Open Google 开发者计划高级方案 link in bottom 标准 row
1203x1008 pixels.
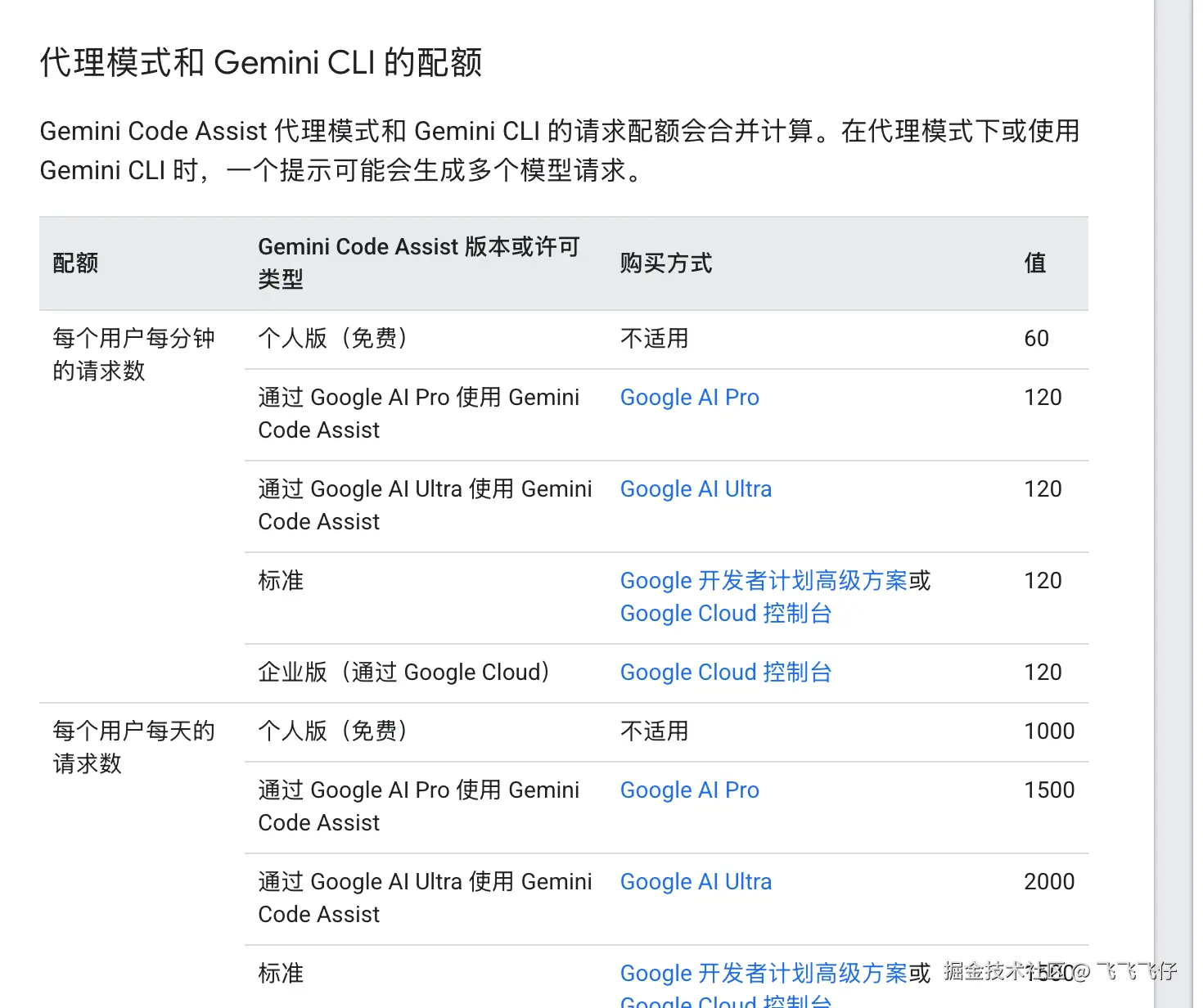coord(764,974)
